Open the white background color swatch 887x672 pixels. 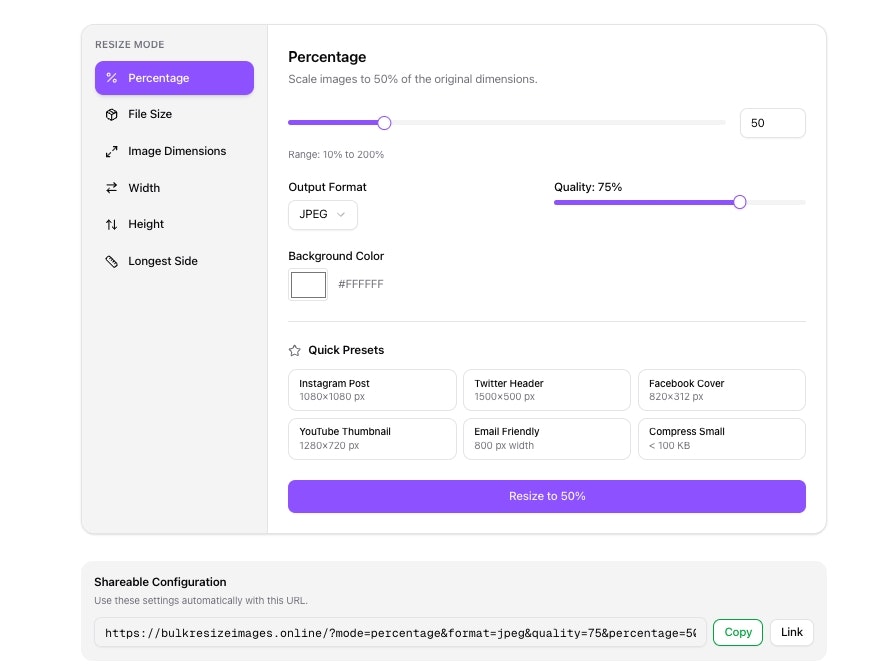(x=308, y=285)
